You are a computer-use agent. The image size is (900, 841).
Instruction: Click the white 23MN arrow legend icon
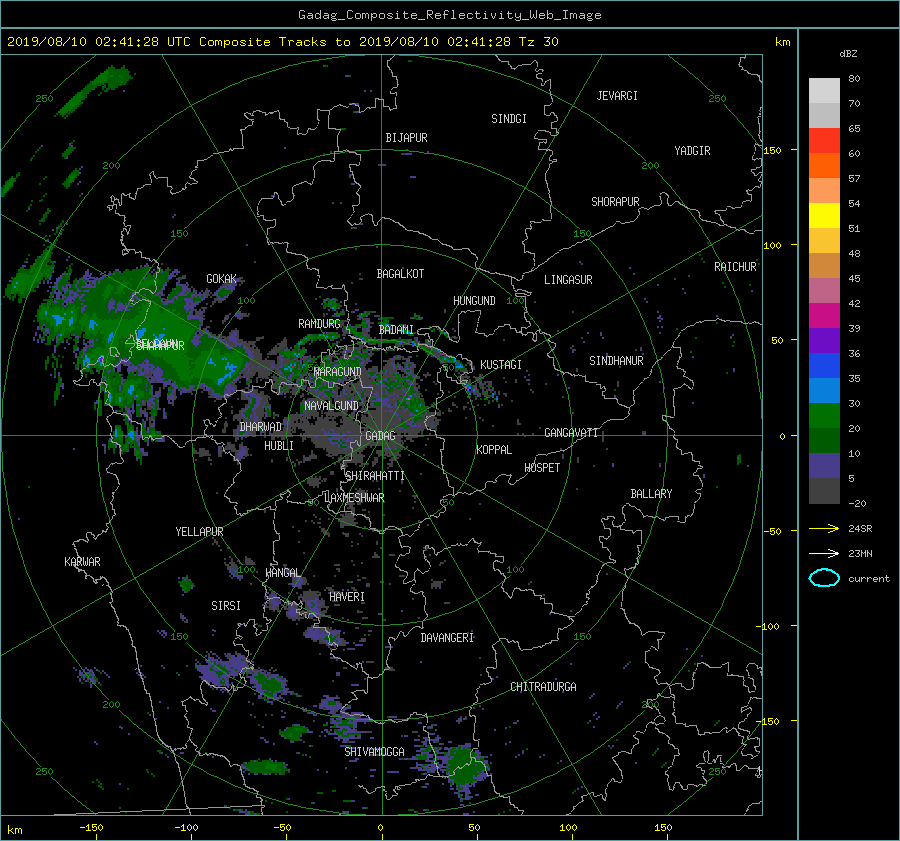824,554
